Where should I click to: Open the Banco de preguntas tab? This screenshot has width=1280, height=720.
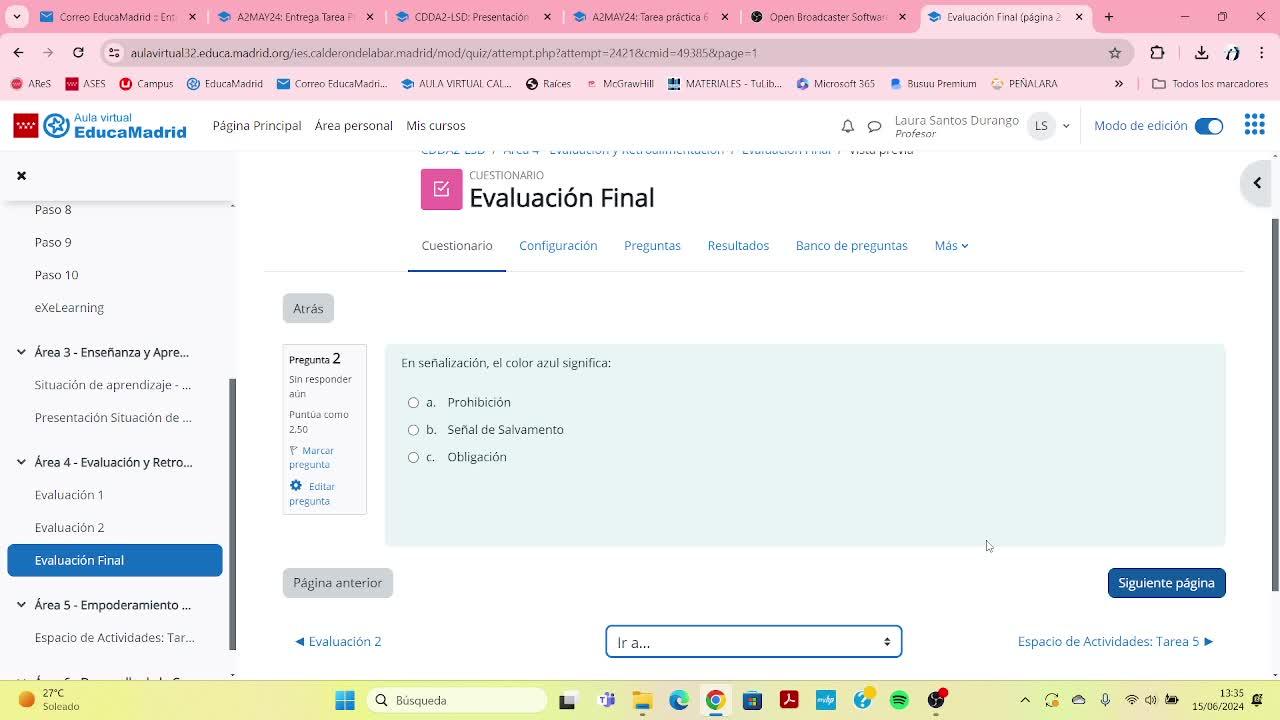click(x=852, y=246)
